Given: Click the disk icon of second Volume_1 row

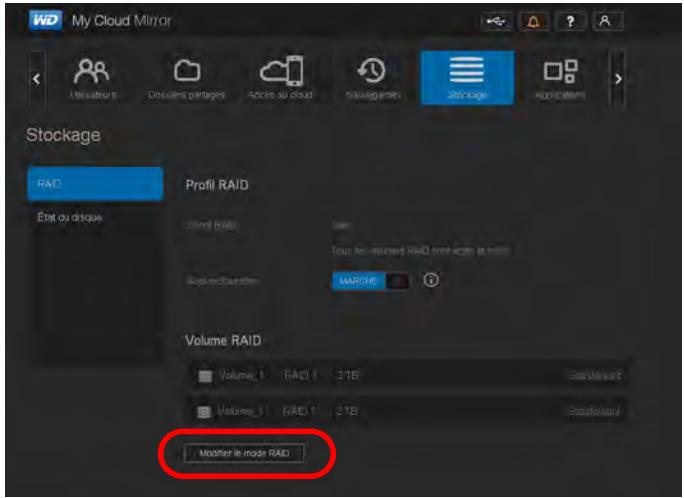Looking at the screenshot, I should click(x=204, y=412).
